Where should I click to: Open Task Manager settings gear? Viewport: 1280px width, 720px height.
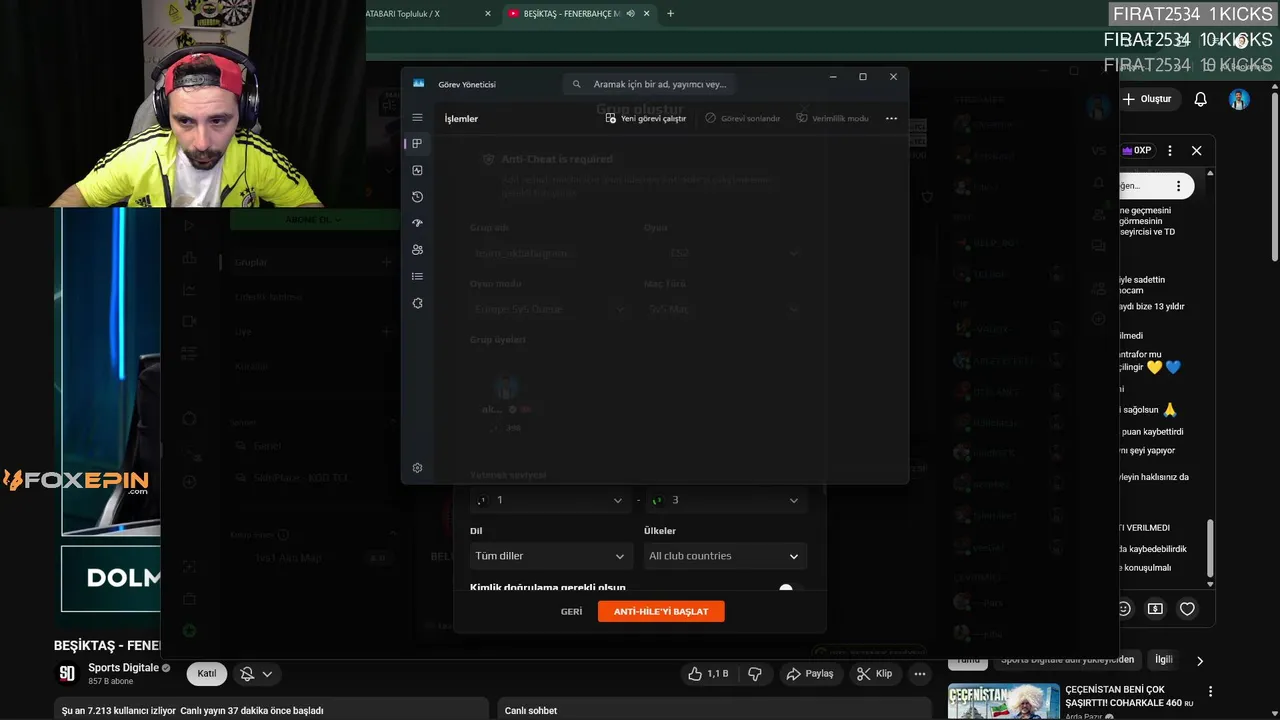pos(418,468)
